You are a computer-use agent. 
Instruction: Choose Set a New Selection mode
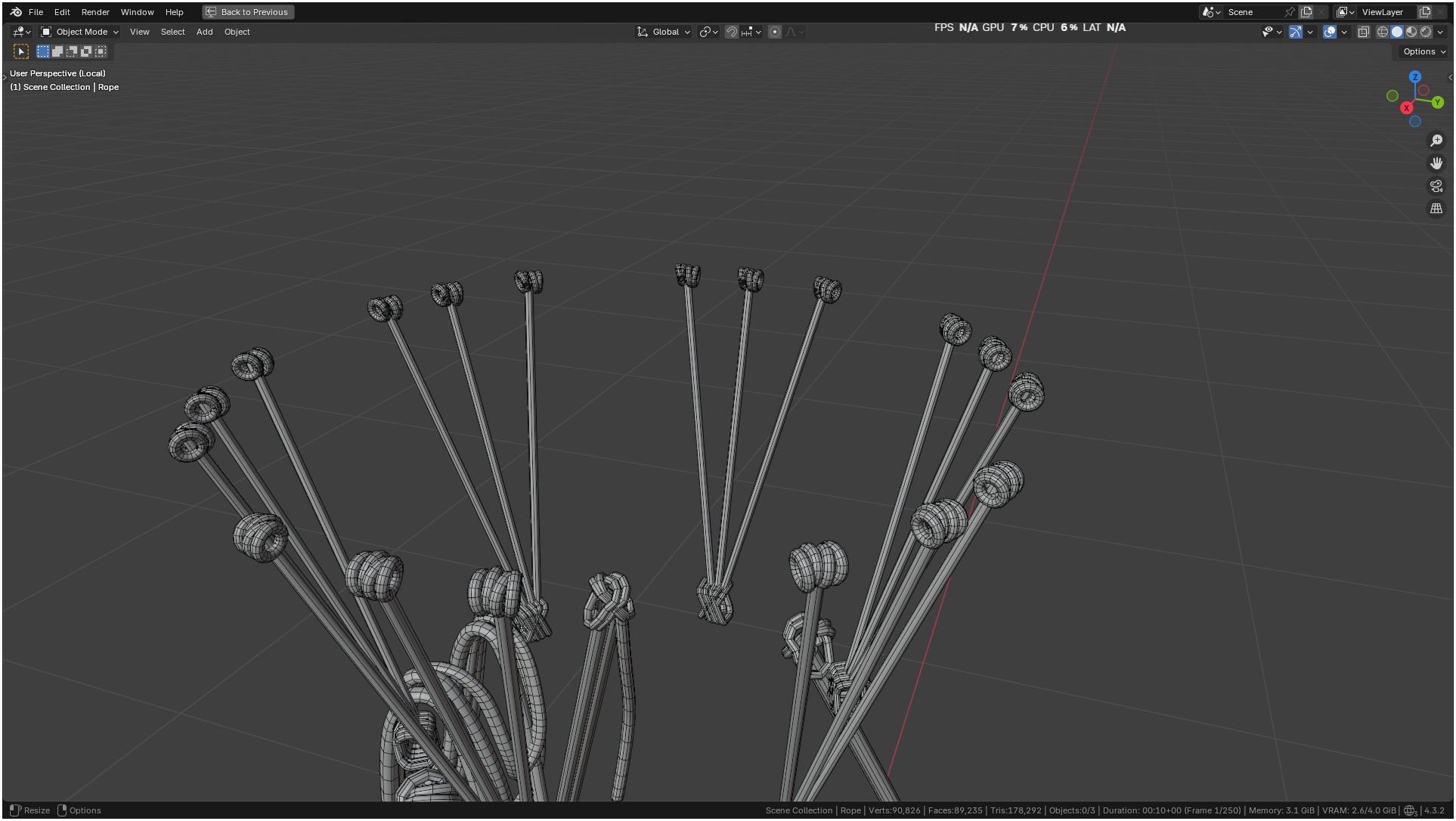[43, 51]
